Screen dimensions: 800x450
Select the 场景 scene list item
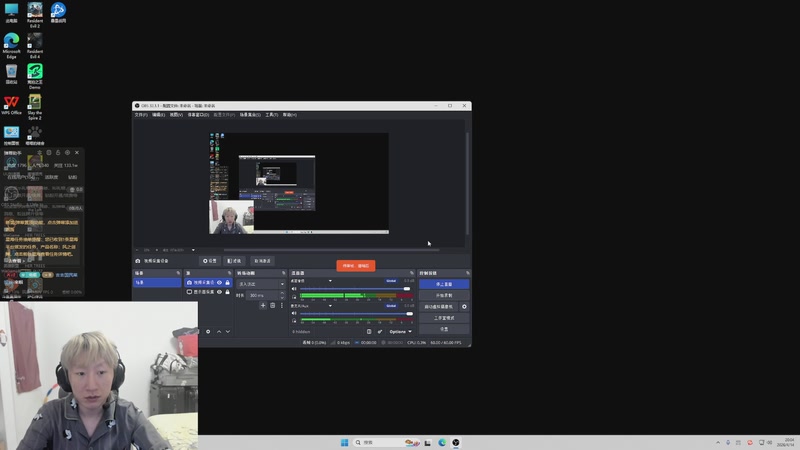coord(157,282)
